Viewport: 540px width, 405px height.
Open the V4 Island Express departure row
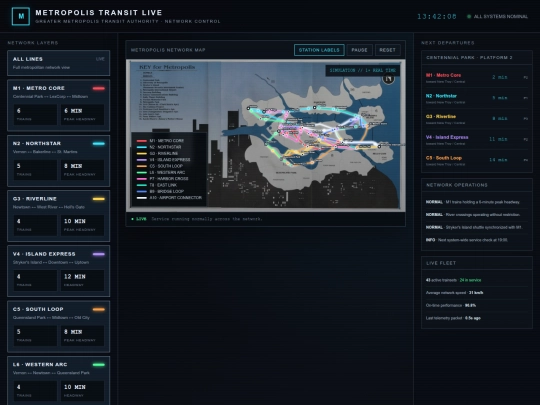(477, 140)
